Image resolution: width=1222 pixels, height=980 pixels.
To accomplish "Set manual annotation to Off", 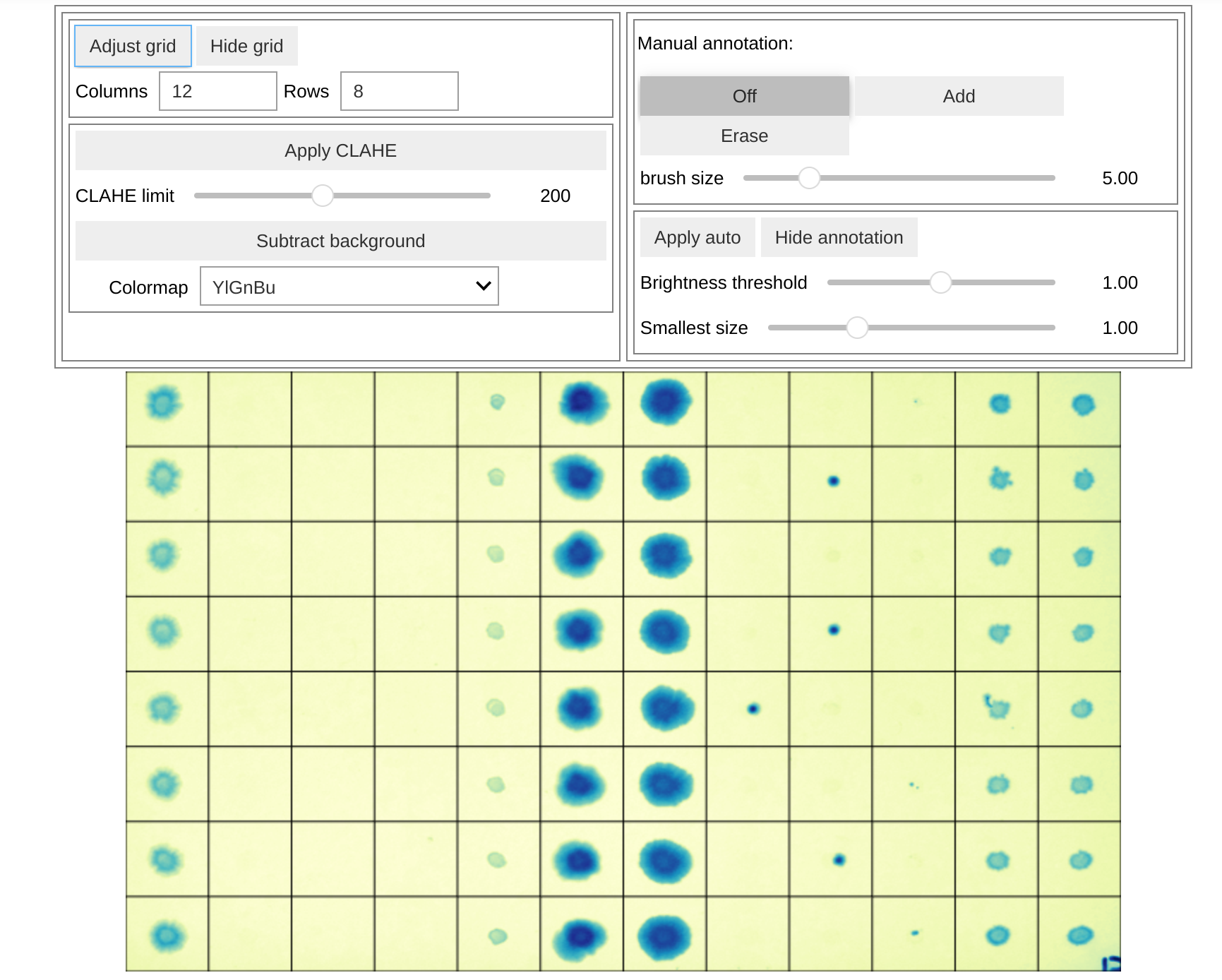I will (744, 96).
